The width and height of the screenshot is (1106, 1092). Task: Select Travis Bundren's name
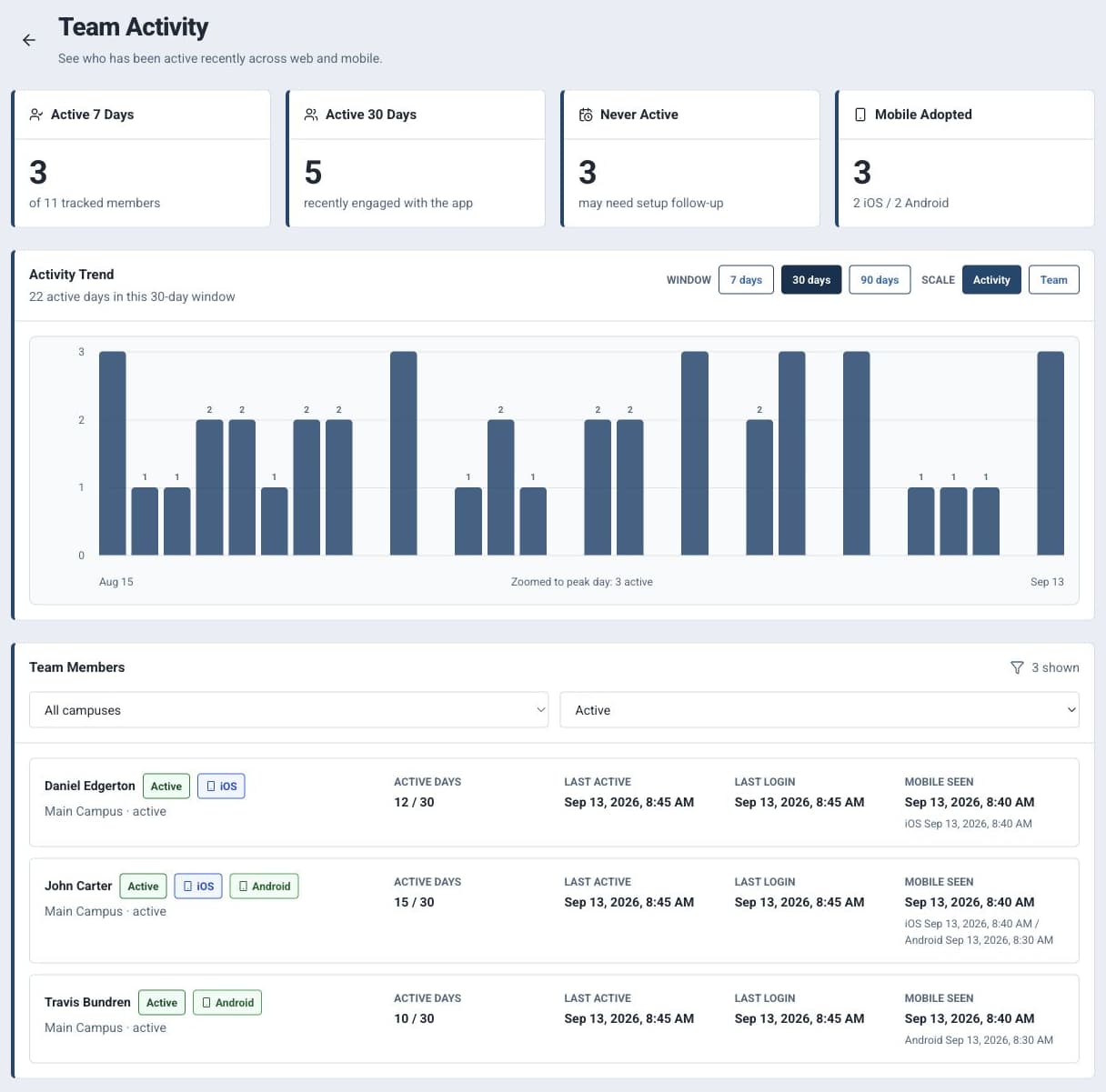[87, 1002]
